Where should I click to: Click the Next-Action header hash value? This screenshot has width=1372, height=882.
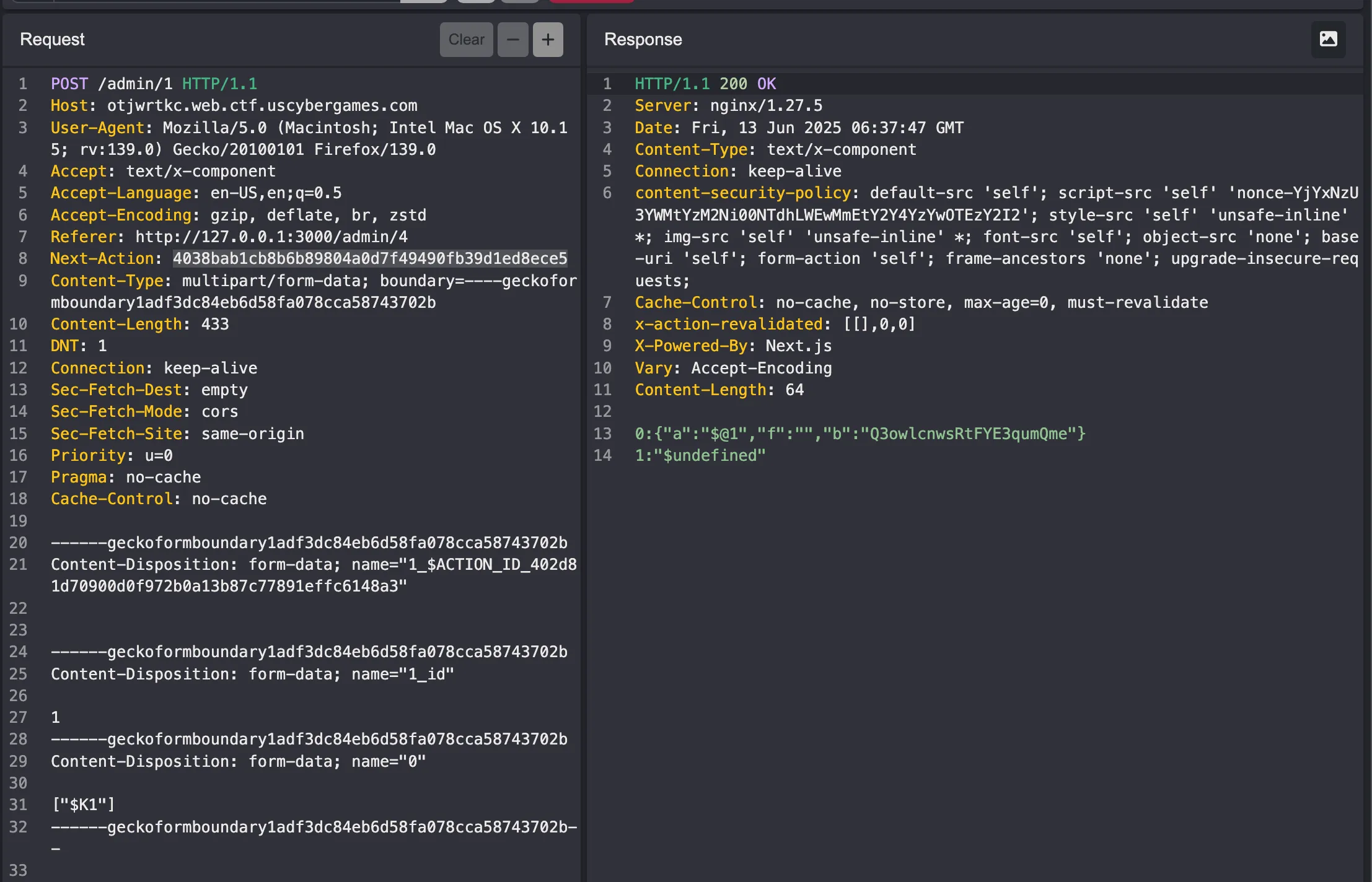click(x=370, y=258)
